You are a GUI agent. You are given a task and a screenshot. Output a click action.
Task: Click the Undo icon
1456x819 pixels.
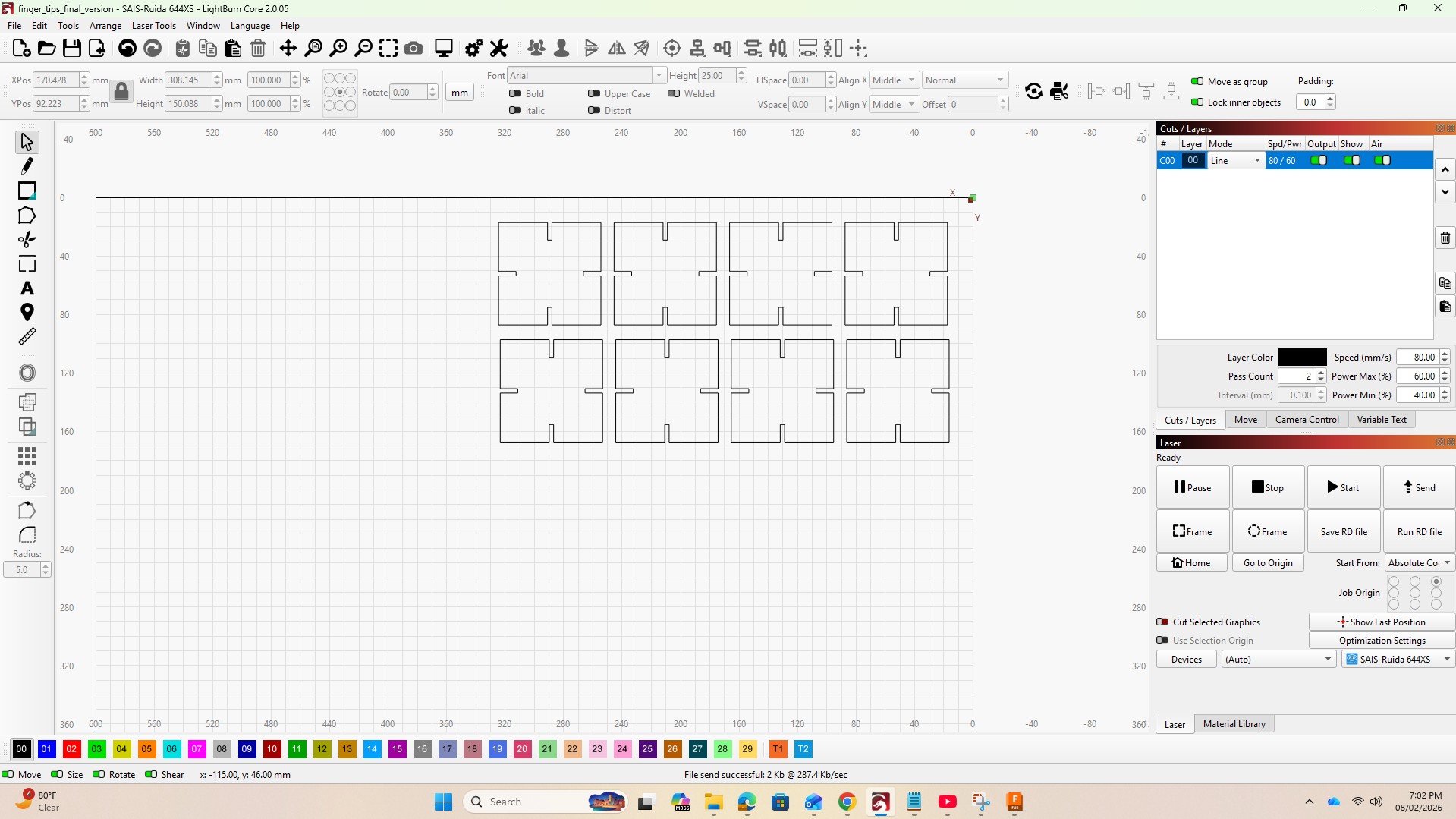[x=127, y=49]
